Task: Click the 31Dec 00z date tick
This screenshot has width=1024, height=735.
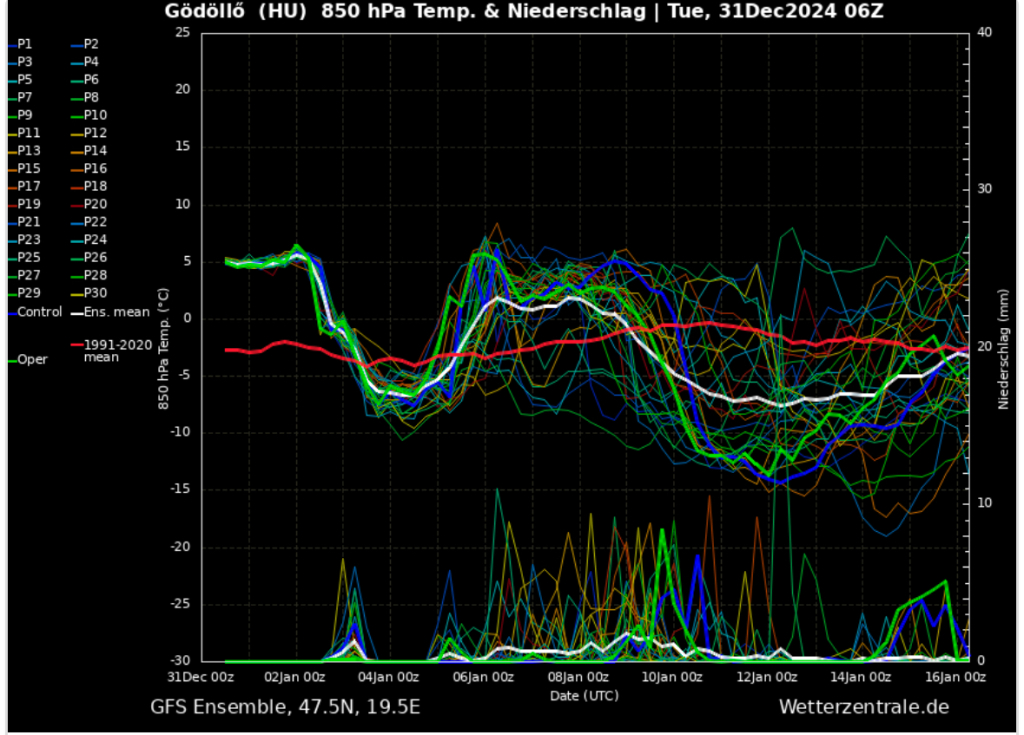Action: click(x=201, y=677)
